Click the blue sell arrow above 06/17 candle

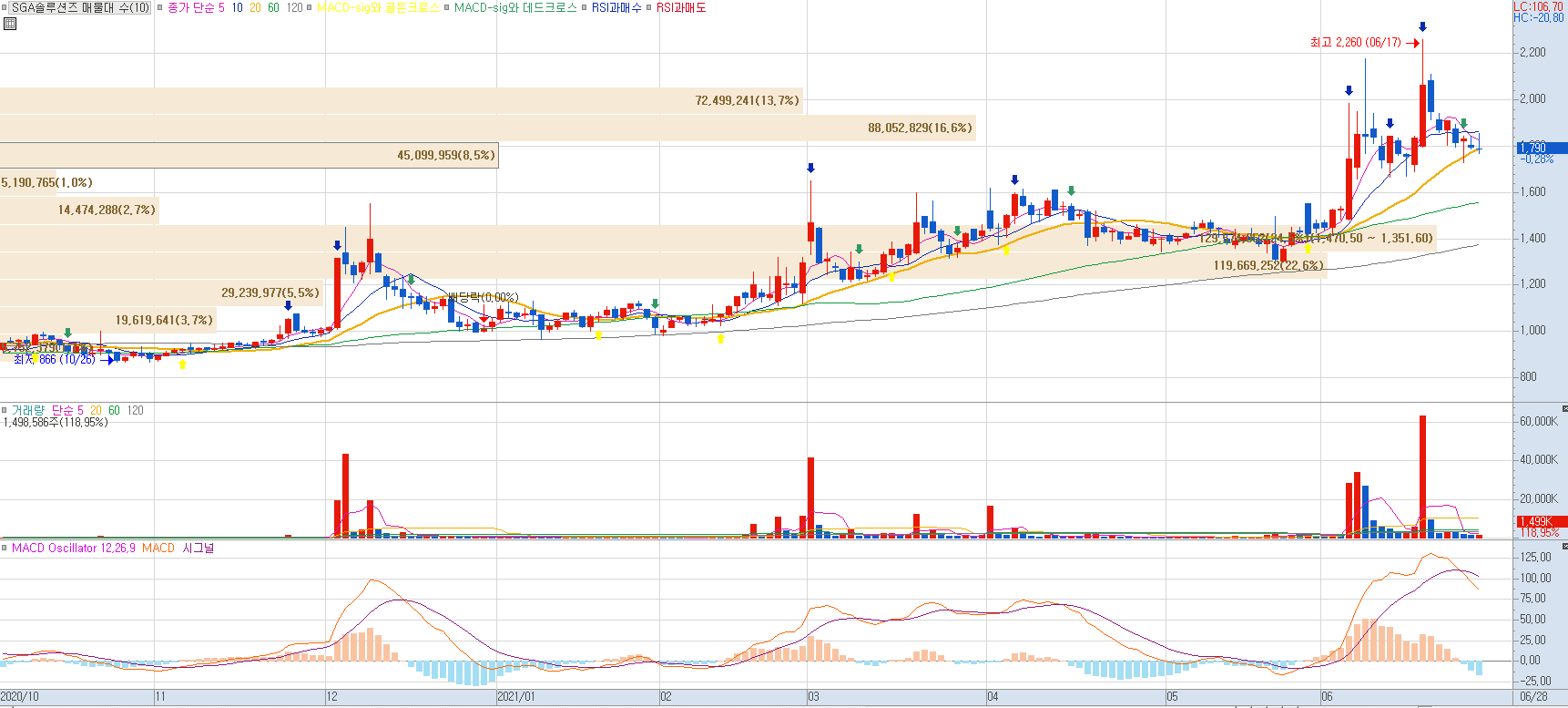click(1422, 27)
